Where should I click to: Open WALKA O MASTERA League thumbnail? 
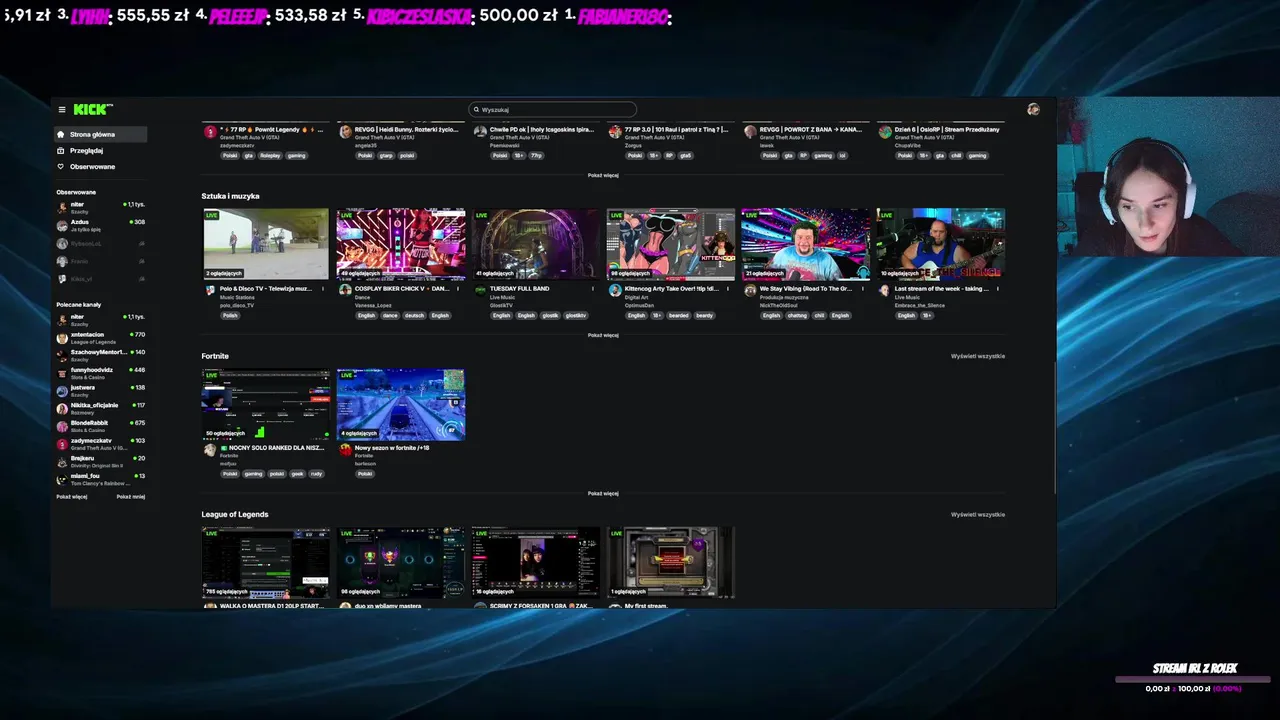(265, 563)
